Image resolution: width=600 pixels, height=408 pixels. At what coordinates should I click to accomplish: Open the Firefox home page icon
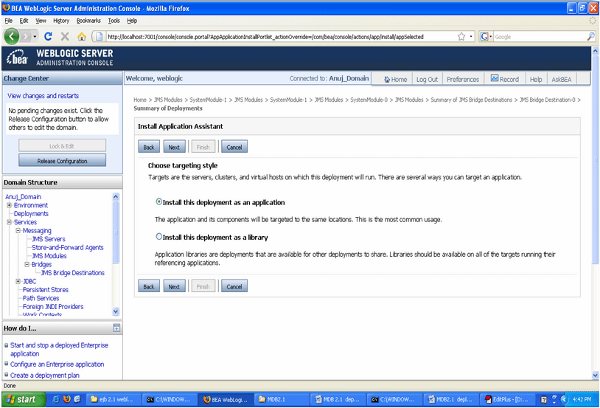click(82, 37)
